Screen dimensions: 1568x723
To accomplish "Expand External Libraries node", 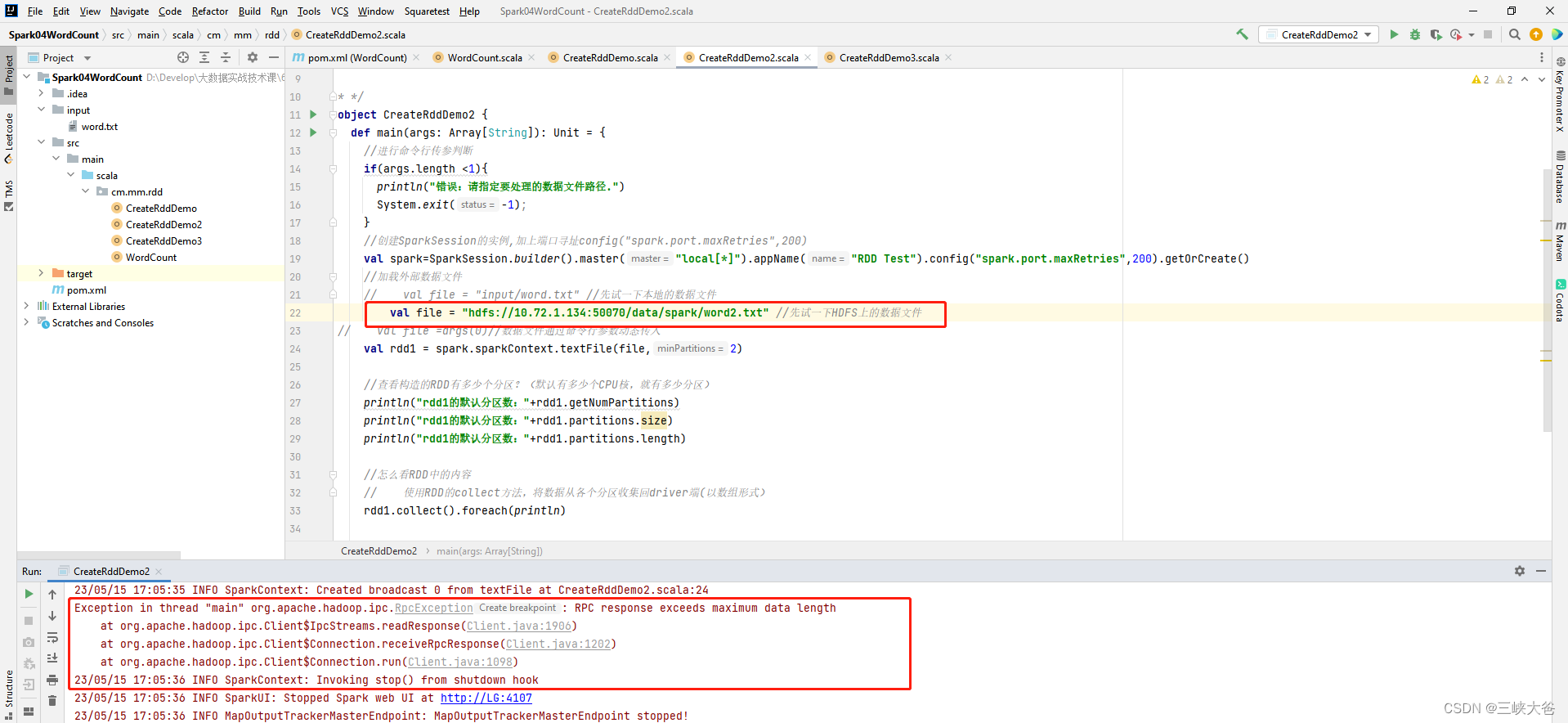I will click(27, 306).
